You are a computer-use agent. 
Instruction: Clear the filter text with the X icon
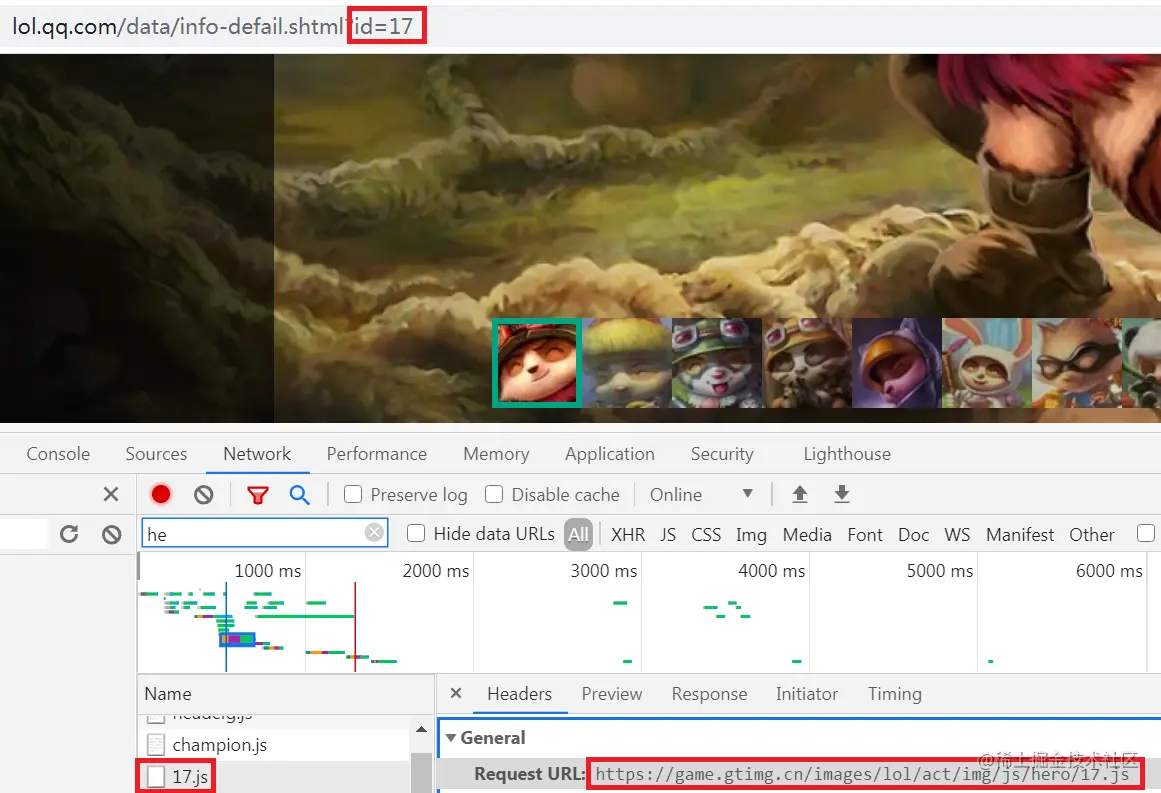pos(375,532)
